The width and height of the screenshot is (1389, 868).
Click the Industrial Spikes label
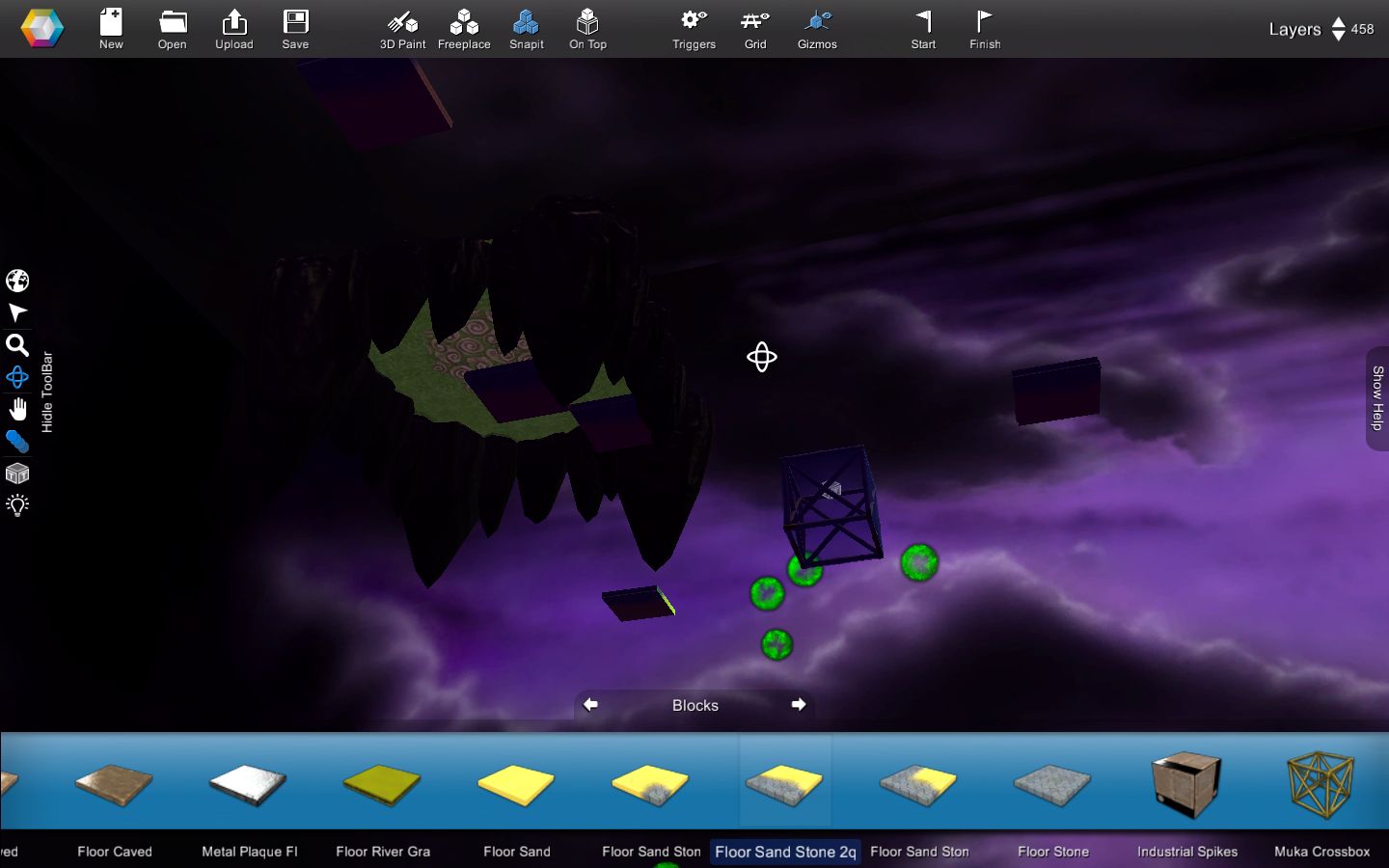pyautogui.click(x=1187, y=852)
